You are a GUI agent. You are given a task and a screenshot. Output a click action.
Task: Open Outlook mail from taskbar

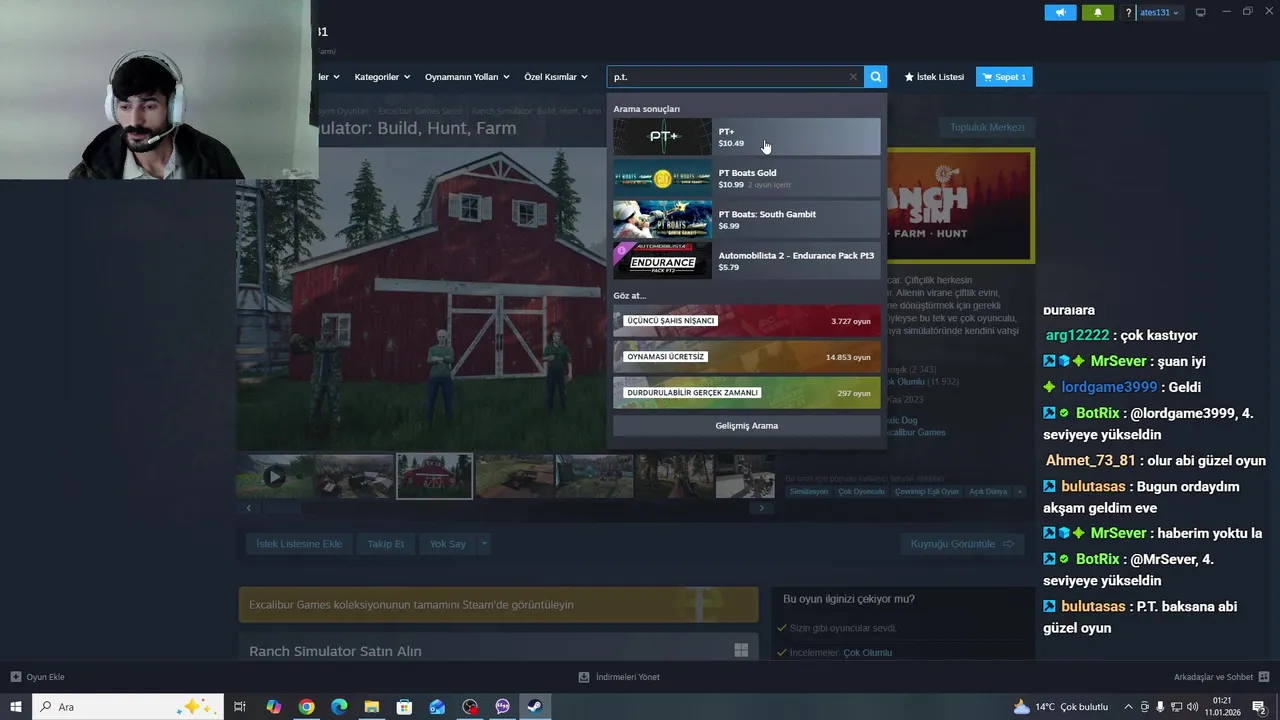coord(437,707)
